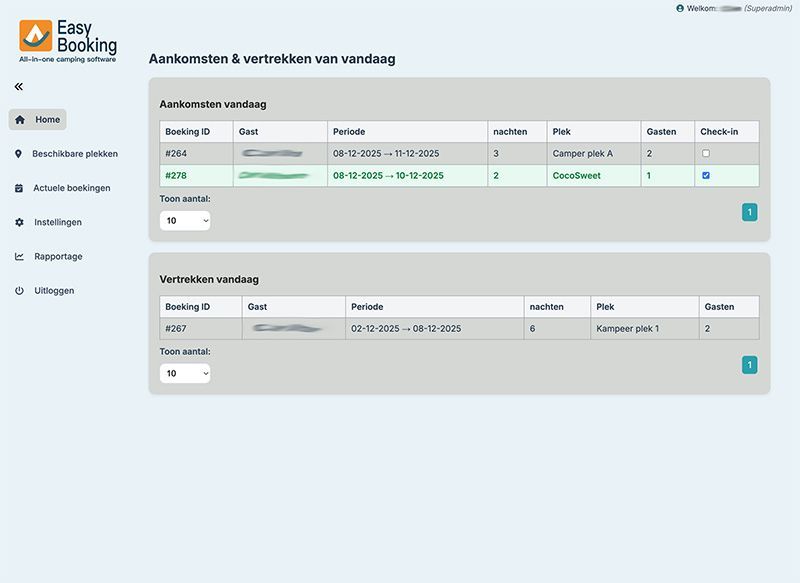The width and height of the screenshot is (800, 583).
Task: Click the gear icon for Instellingen
Action: [19, 222]
